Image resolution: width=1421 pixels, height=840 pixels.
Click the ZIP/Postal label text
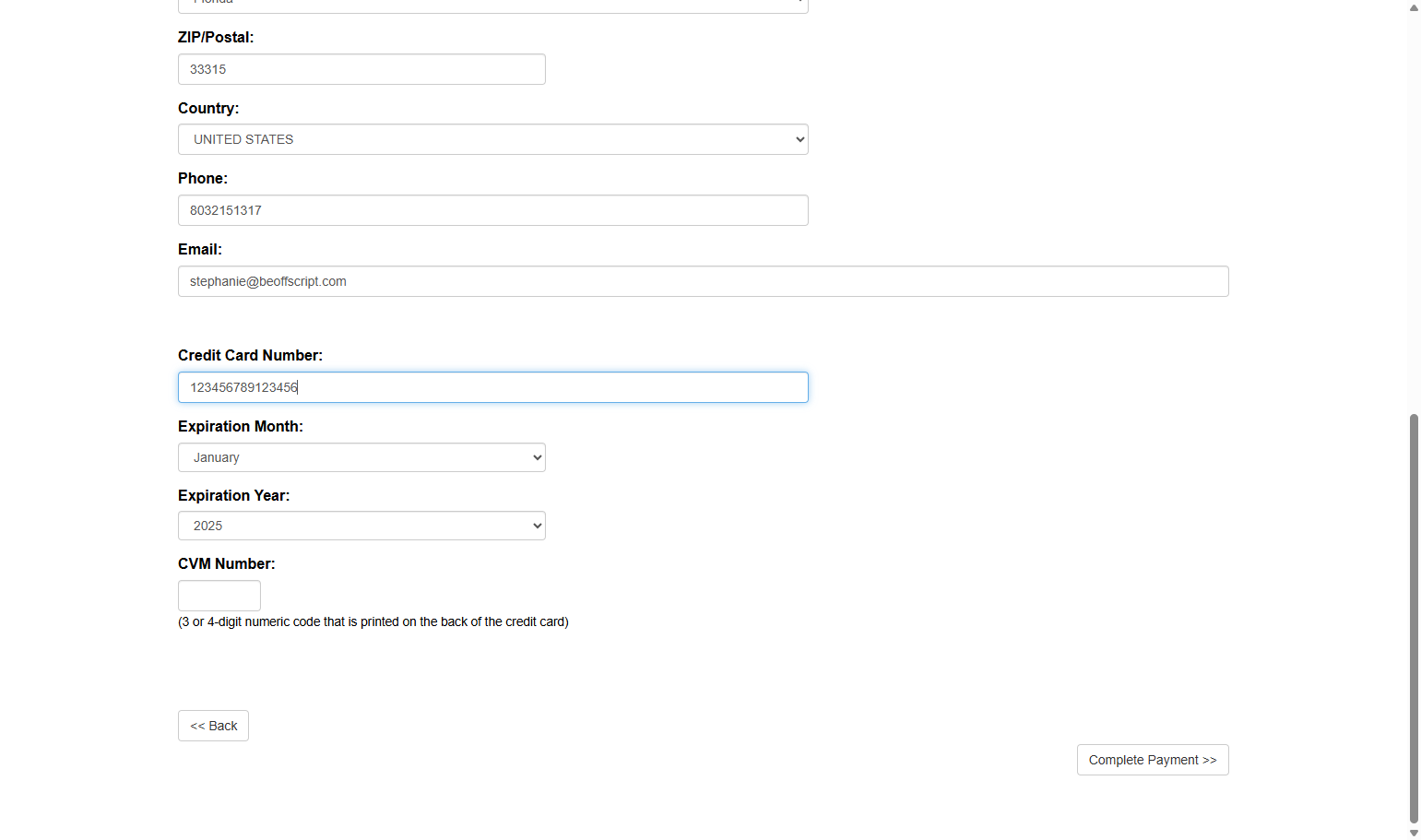pos(215,37)
